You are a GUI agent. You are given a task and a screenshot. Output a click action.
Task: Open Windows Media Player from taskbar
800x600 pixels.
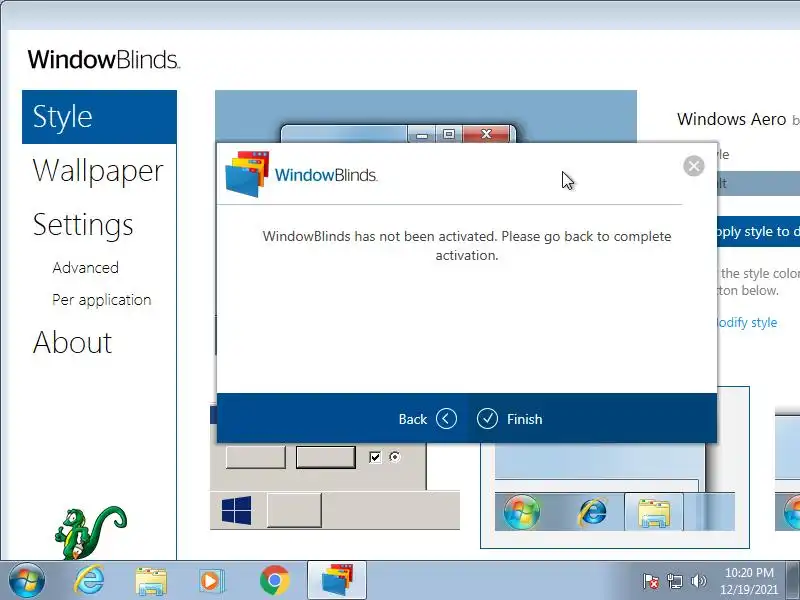[x=210, y=581]
